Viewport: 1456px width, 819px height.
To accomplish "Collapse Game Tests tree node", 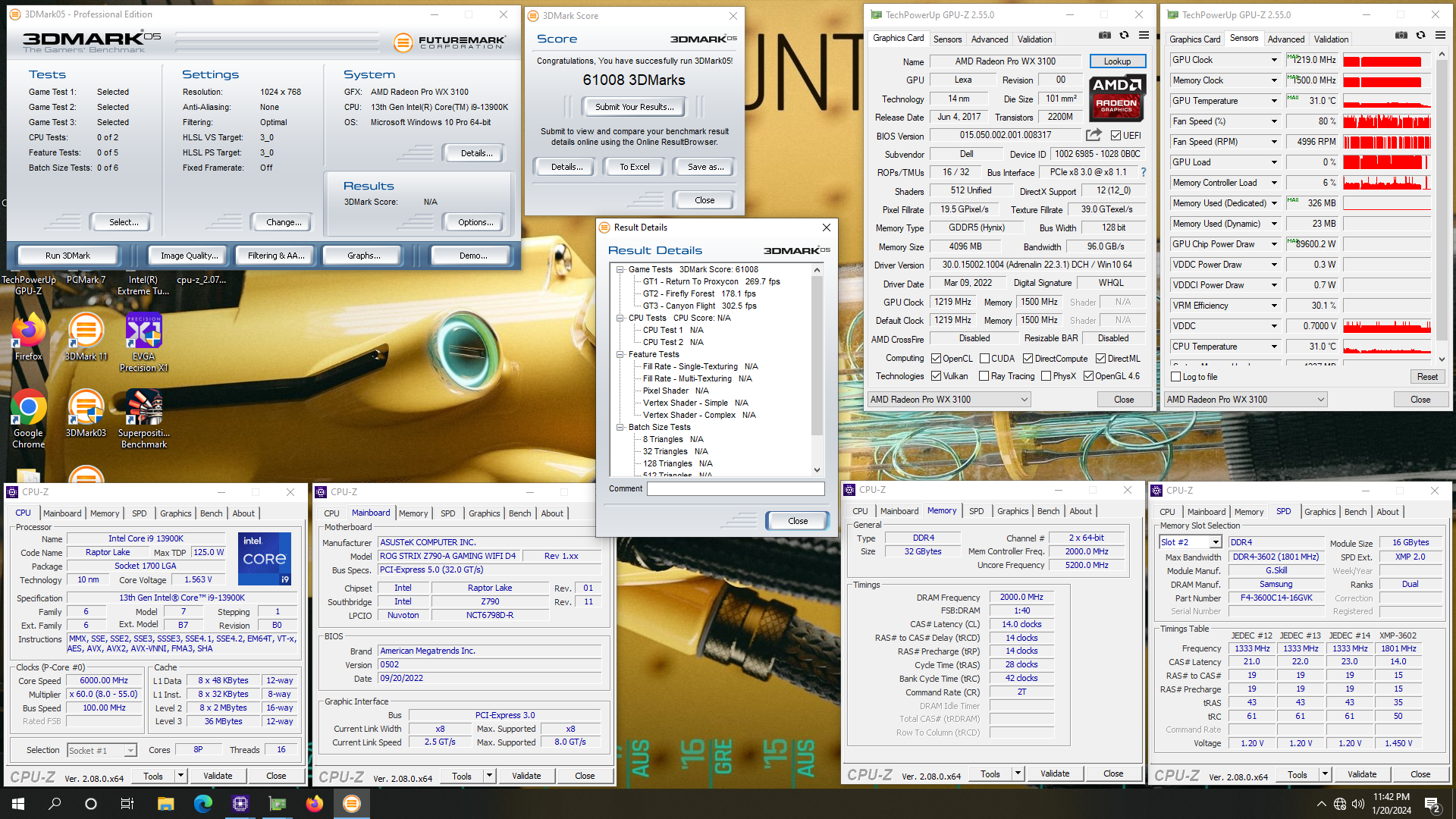I will [620, 269].
